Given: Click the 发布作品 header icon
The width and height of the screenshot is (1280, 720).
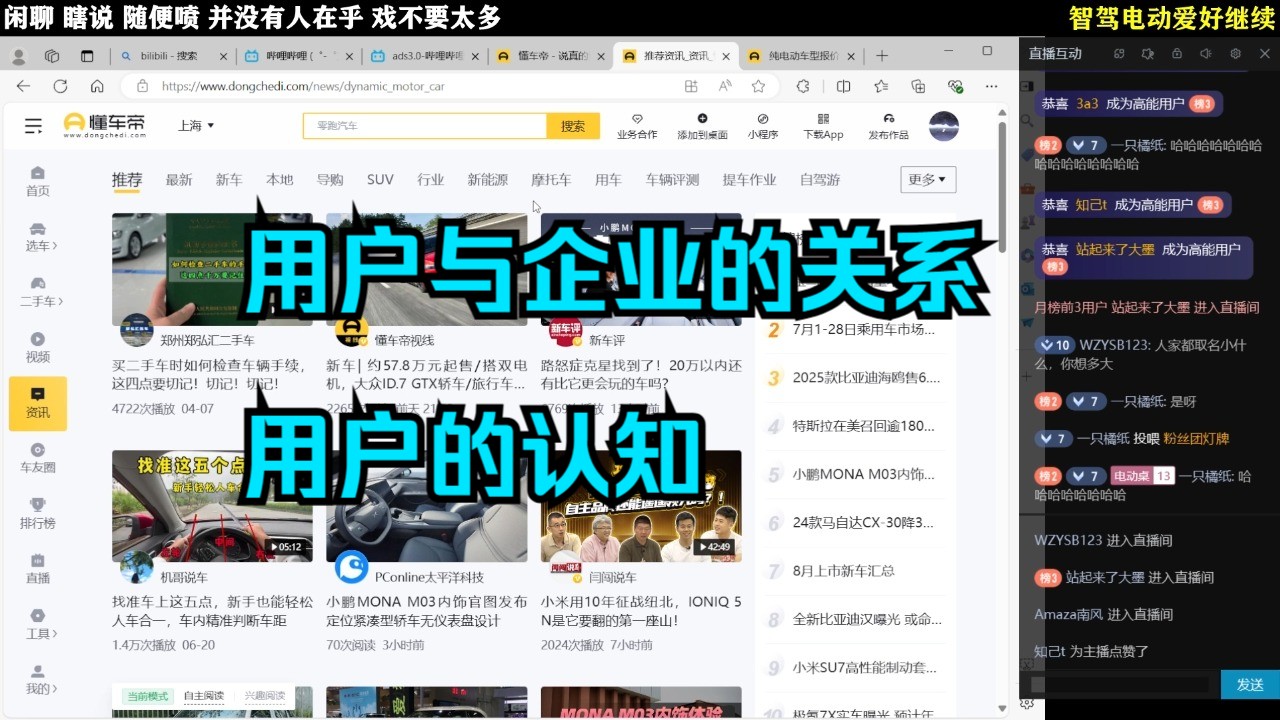Looking at the screenshot, I should click(x=888, y=126).
